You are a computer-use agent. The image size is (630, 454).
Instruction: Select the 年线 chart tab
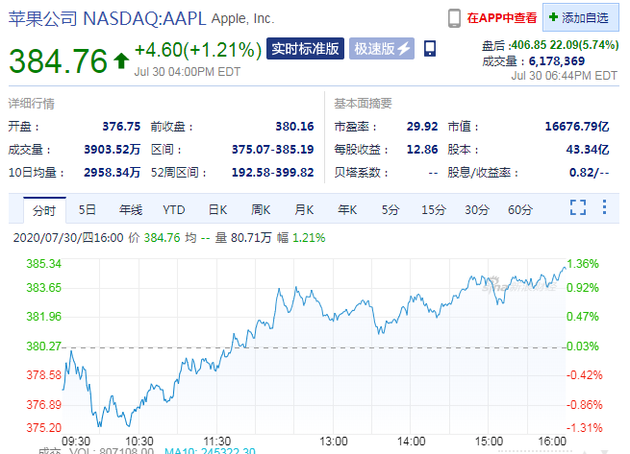coord(131,210)
